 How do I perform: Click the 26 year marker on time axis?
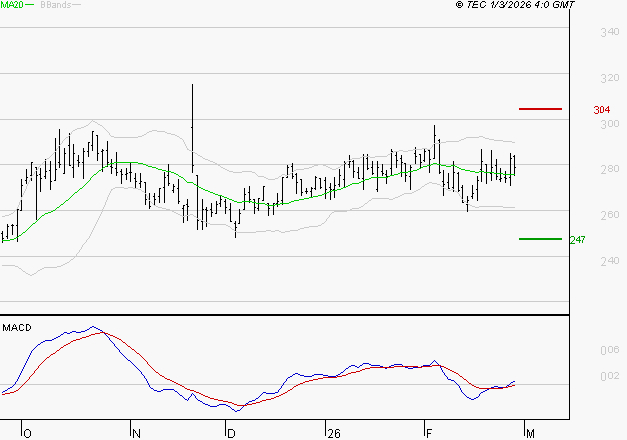(x=333, y=433)
